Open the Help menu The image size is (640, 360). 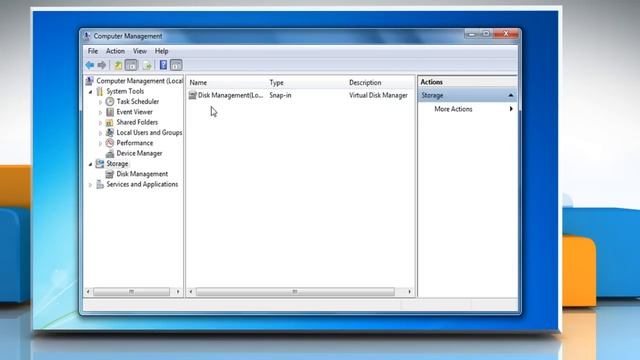pos(162,51)
